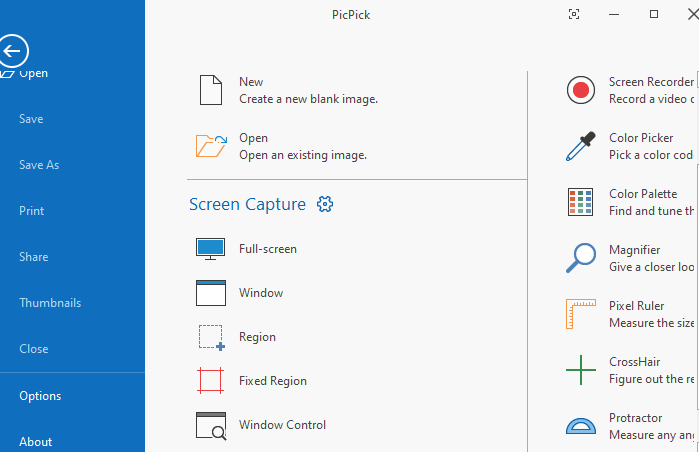Click the CrossHair label
Screen dimensions: 699x452
click(634, 362)
